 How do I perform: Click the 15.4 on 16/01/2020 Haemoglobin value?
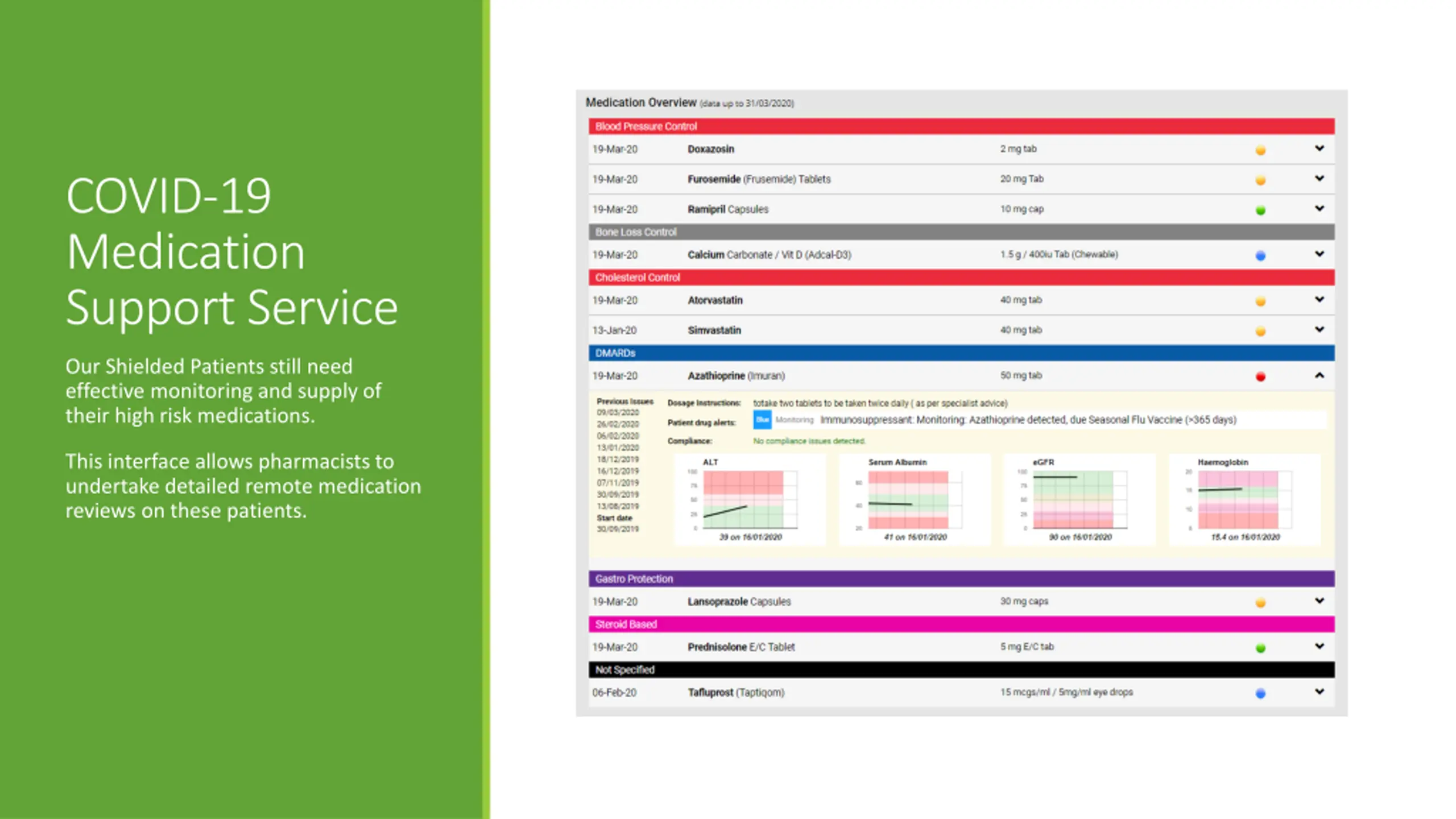pos(1246,537)
